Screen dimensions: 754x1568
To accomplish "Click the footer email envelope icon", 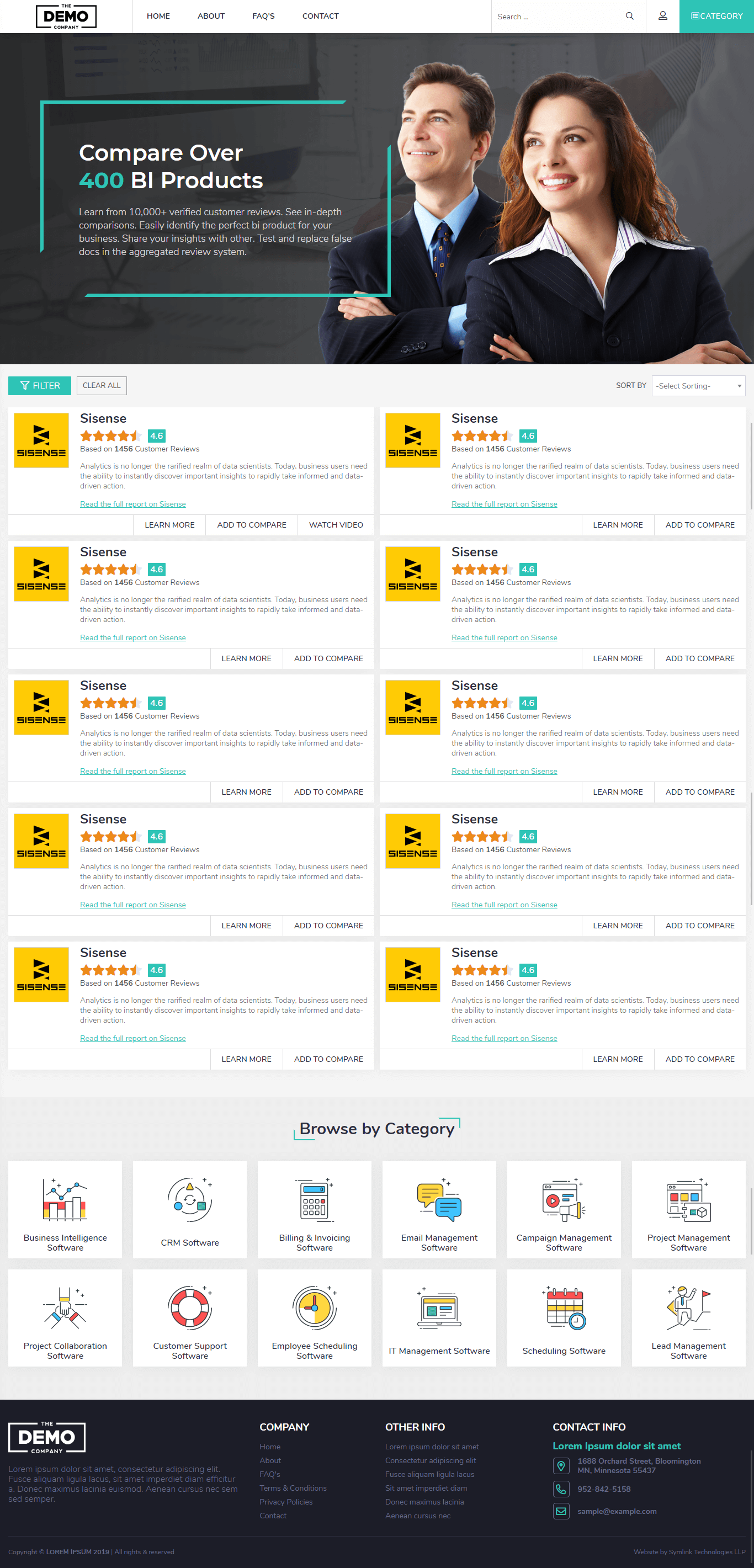I will click(561, 1511).
